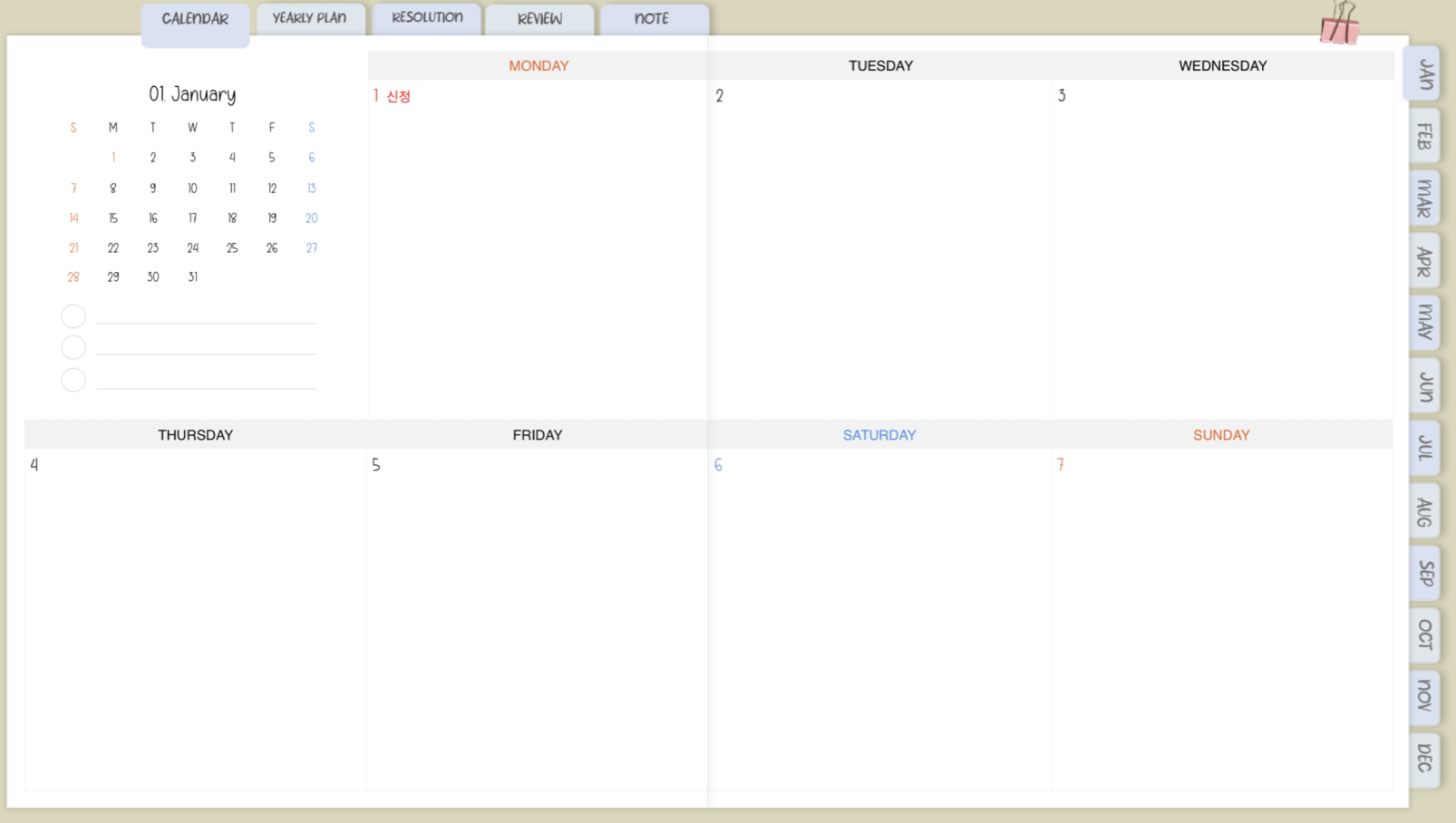Go to the JUL side tab
Image resolution: width=1456 pixels, height=823 pixels.
point(1424,448)
